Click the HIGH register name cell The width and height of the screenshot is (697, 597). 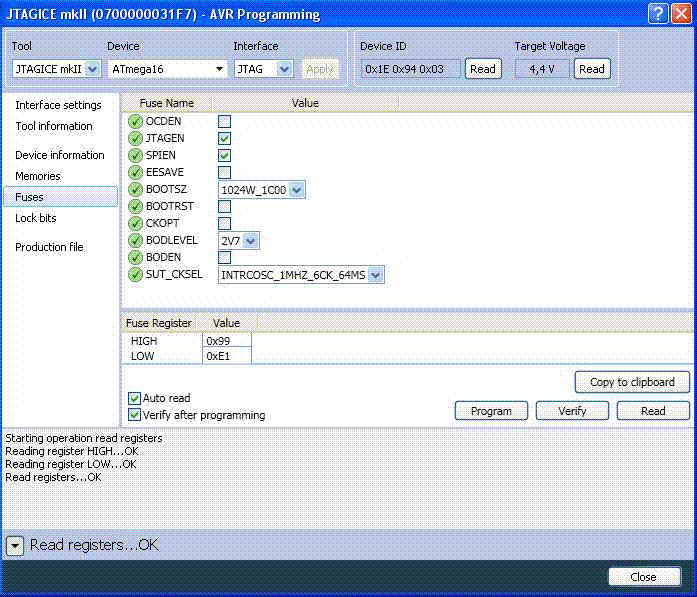144,341
